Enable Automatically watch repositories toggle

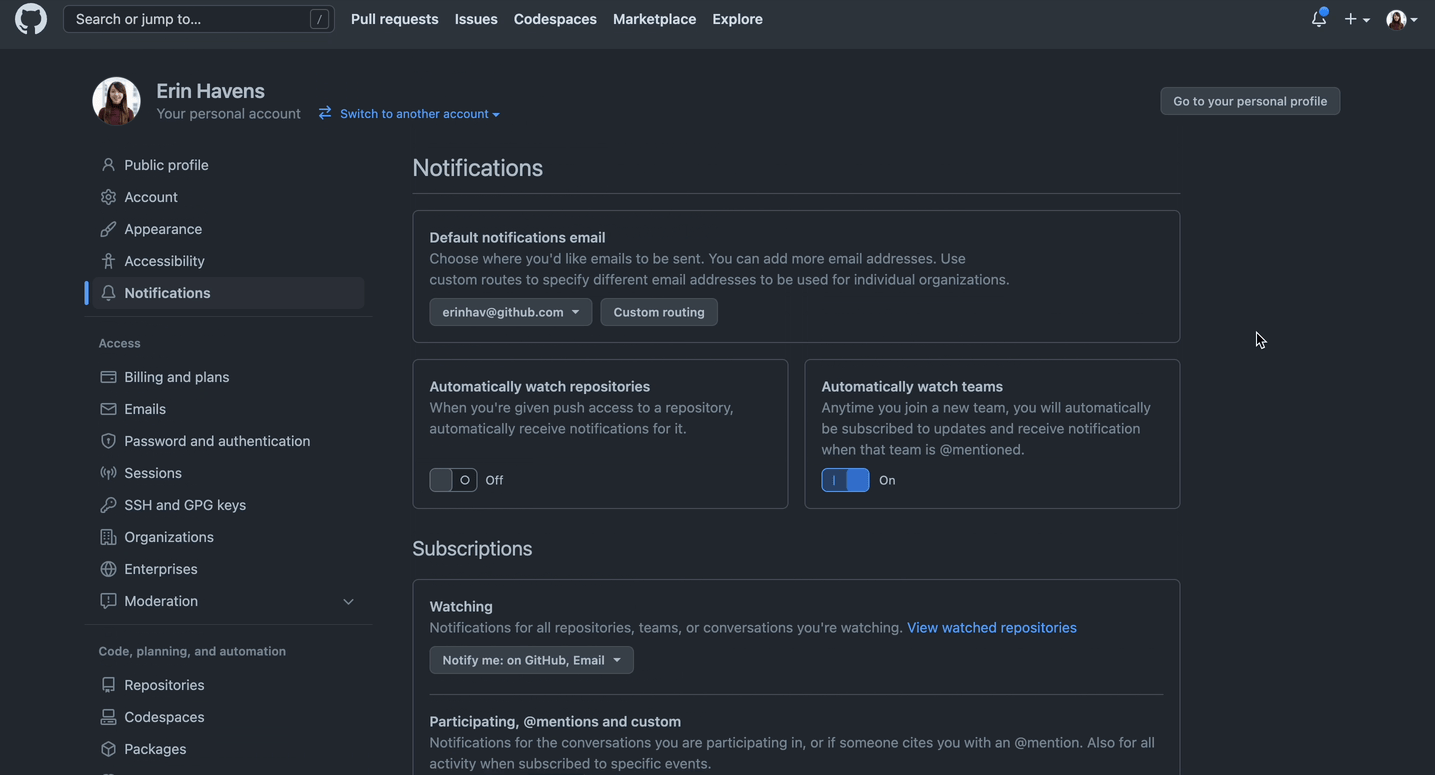[453, 480]
